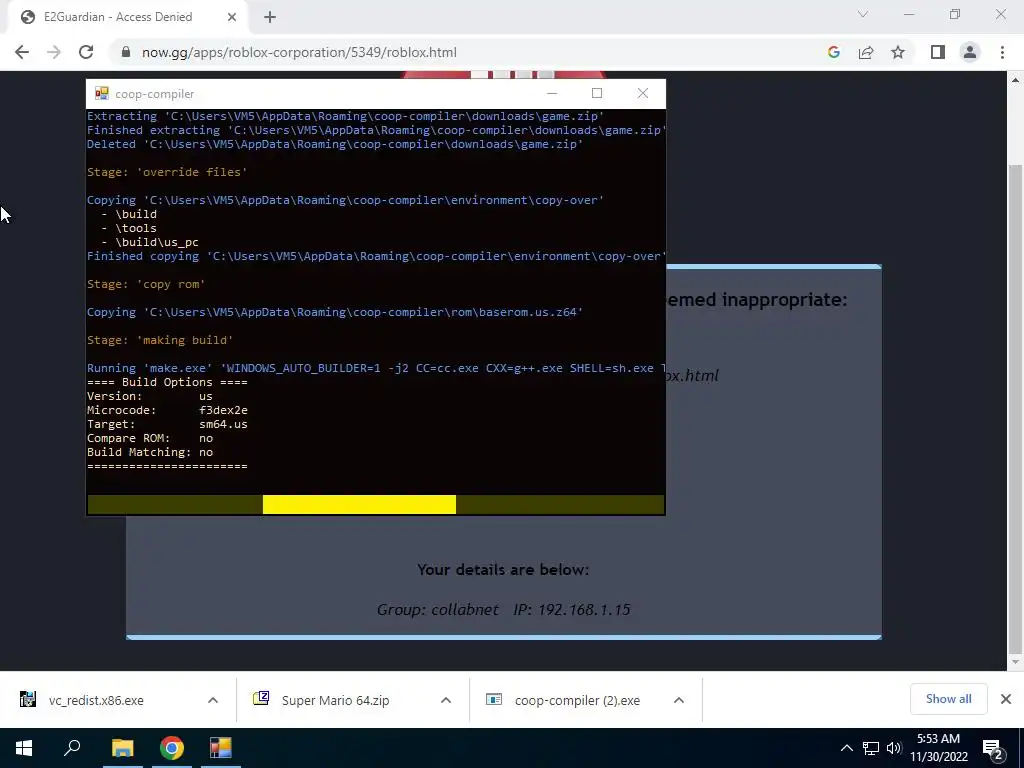The height and width of the screenshot is (768, 1024).
Task: Switch to coop-compiler taskbar icon
Action: pos(221,748)
